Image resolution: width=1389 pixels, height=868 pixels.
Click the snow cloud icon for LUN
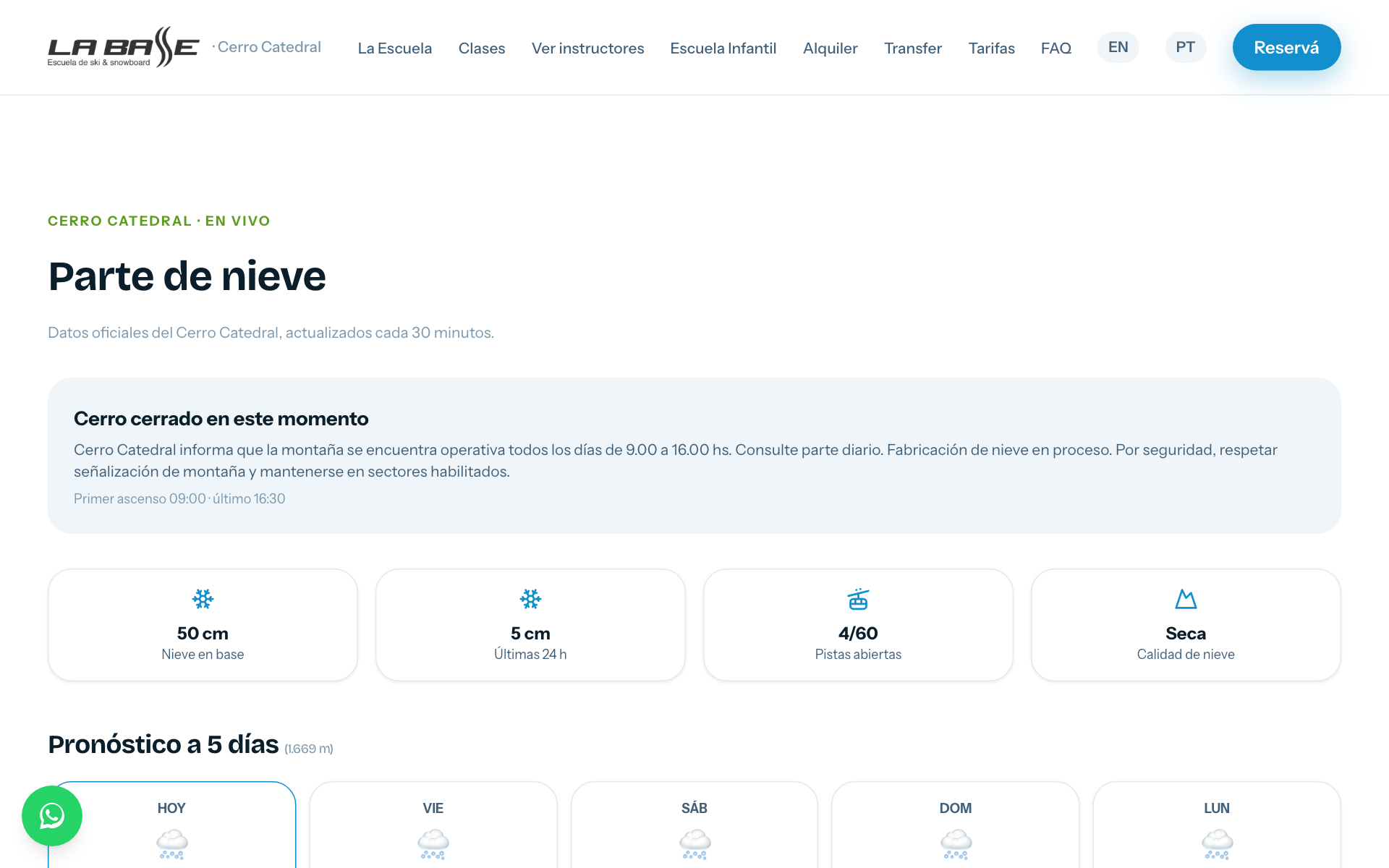point(1217,844)
